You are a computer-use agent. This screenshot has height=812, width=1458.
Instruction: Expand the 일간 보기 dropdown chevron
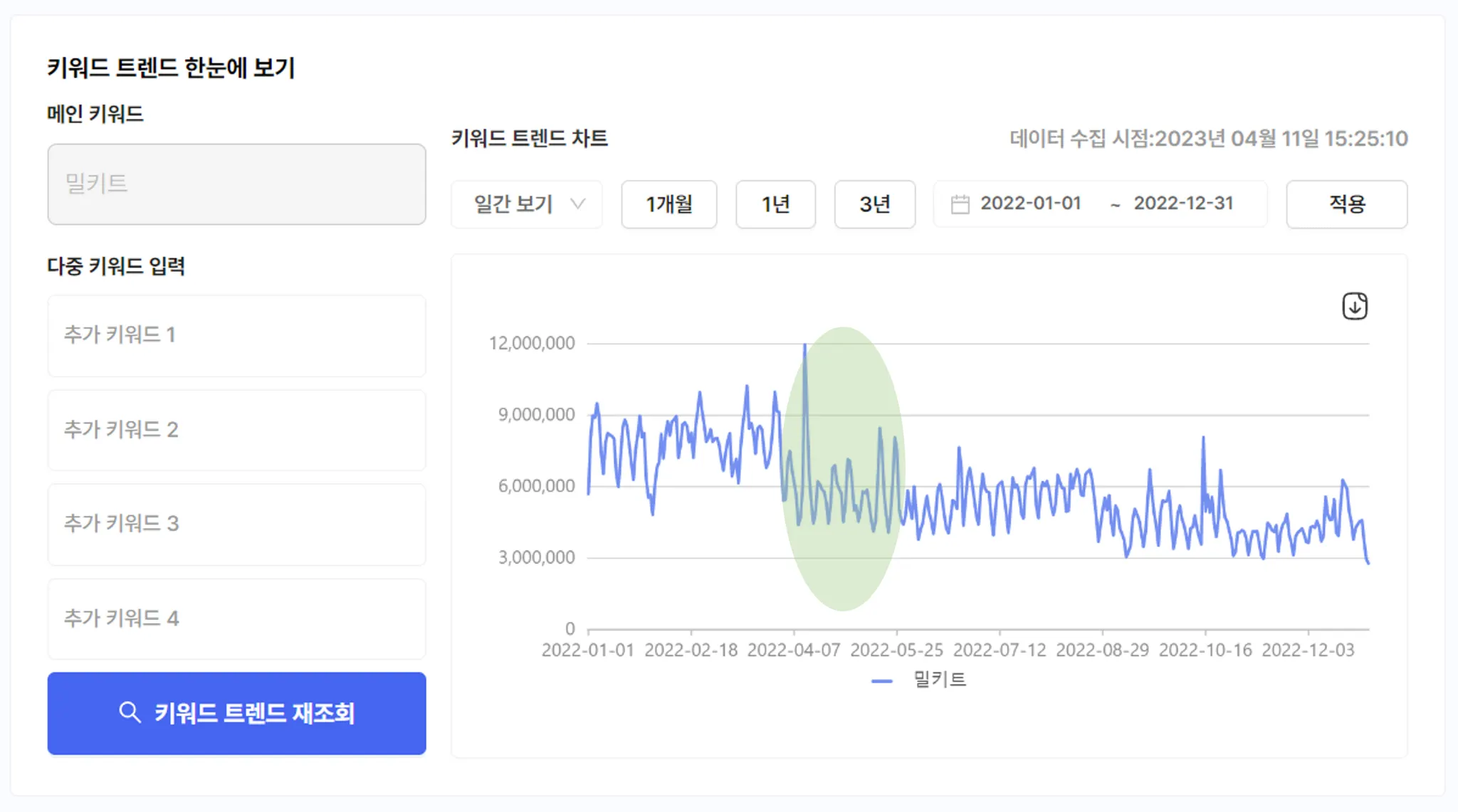pyautogui.click(x=578, y=204)
